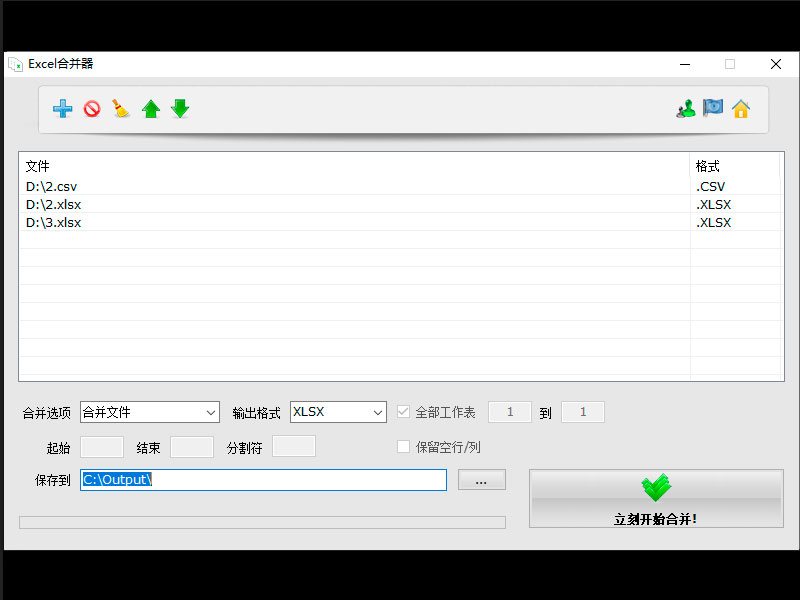
Task: Open the home page icon
Action: tap(740, 109)
